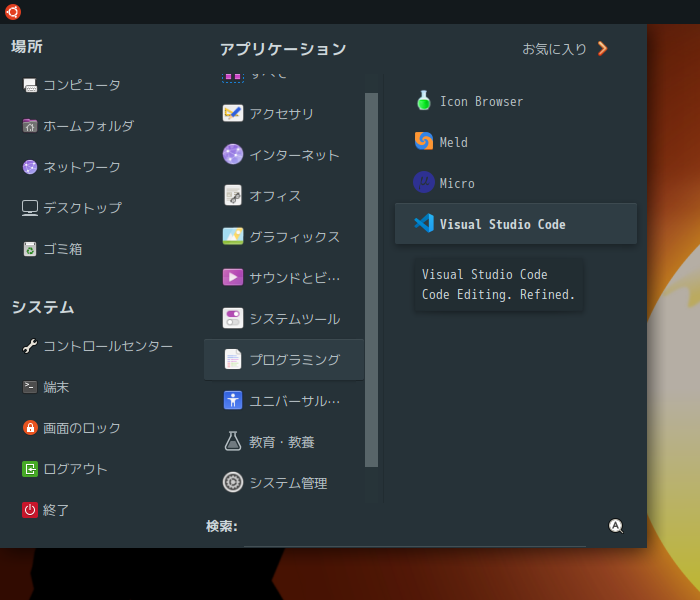
Task: Switch to お気に入り favorites view
Action: pos(554,49)
